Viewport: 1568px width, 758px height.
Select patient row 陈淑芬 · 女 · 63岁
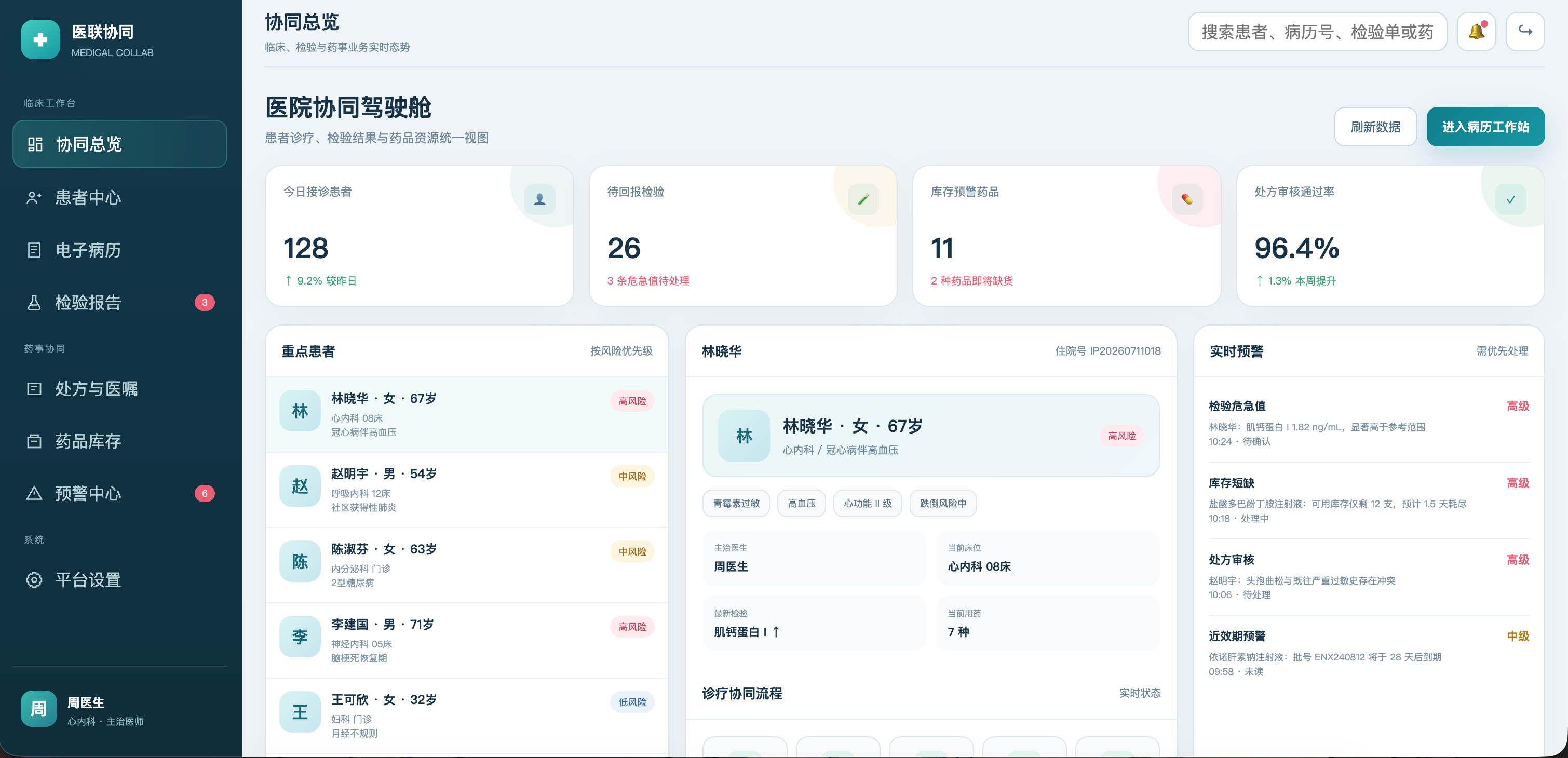tap(467, 565)
